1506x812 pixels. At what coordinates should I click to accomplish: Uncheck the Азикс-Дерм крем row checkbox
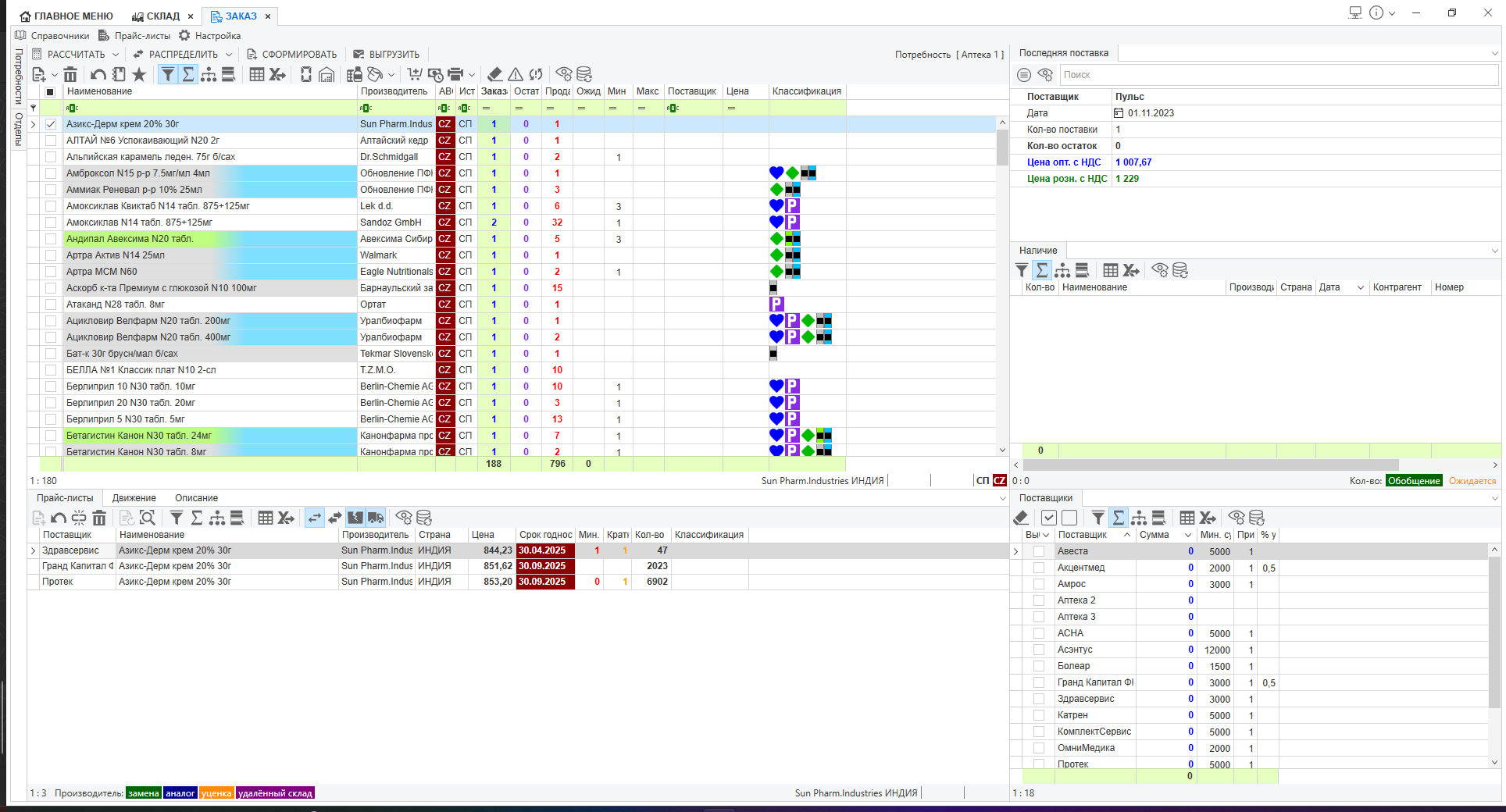tap(51, 124)
